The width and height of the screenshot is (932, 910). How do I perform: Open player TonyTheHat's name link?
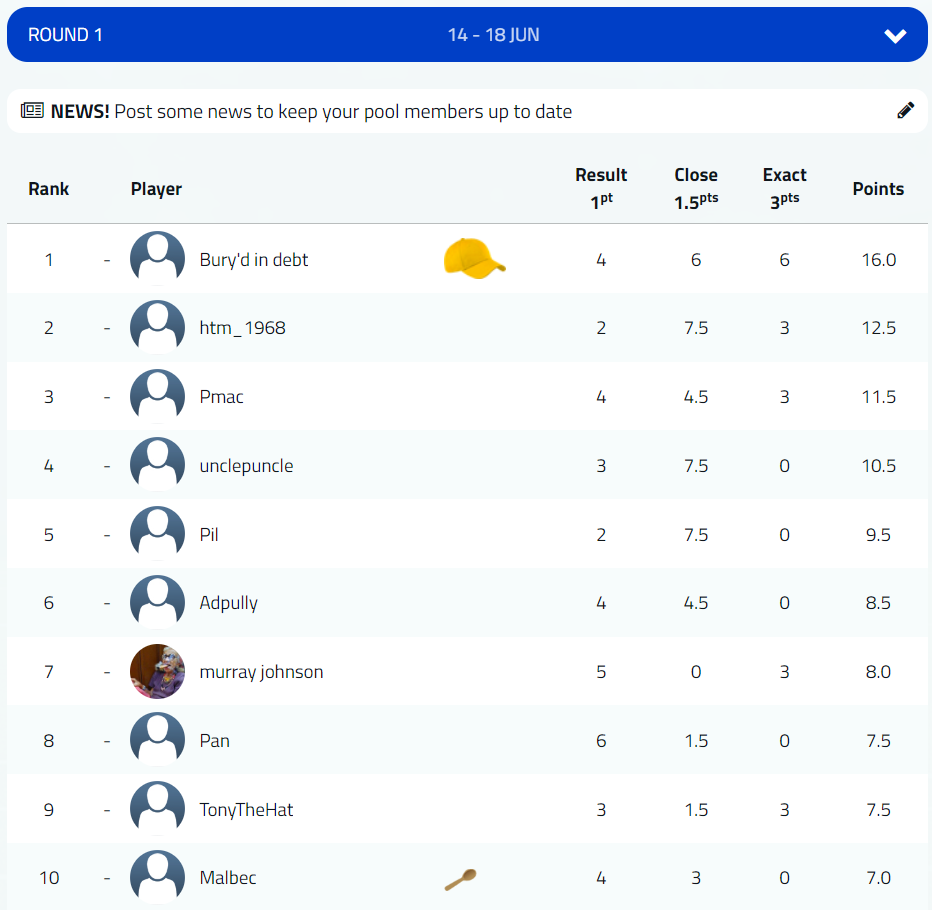[x=246, y=810]
